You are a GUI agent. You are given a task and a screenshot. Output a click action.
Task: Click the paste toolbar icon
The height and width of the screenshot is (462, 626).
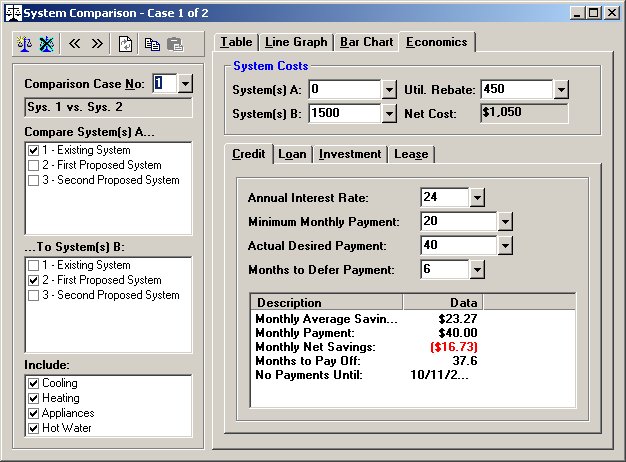174,44
